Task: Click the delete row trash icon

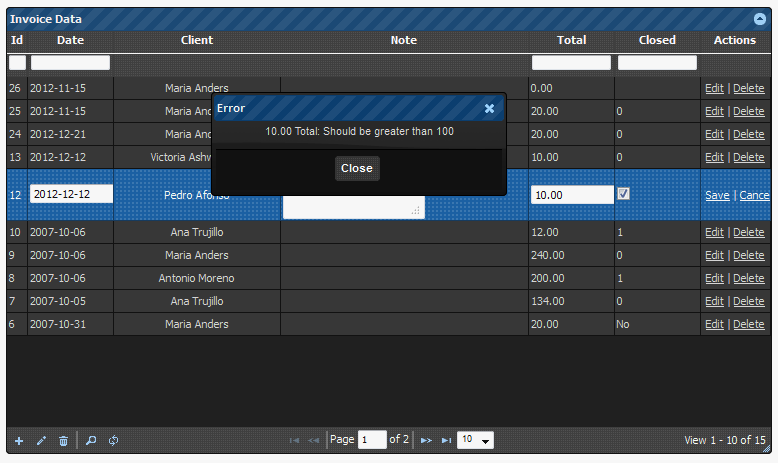Action: click(x=63, y=441)
